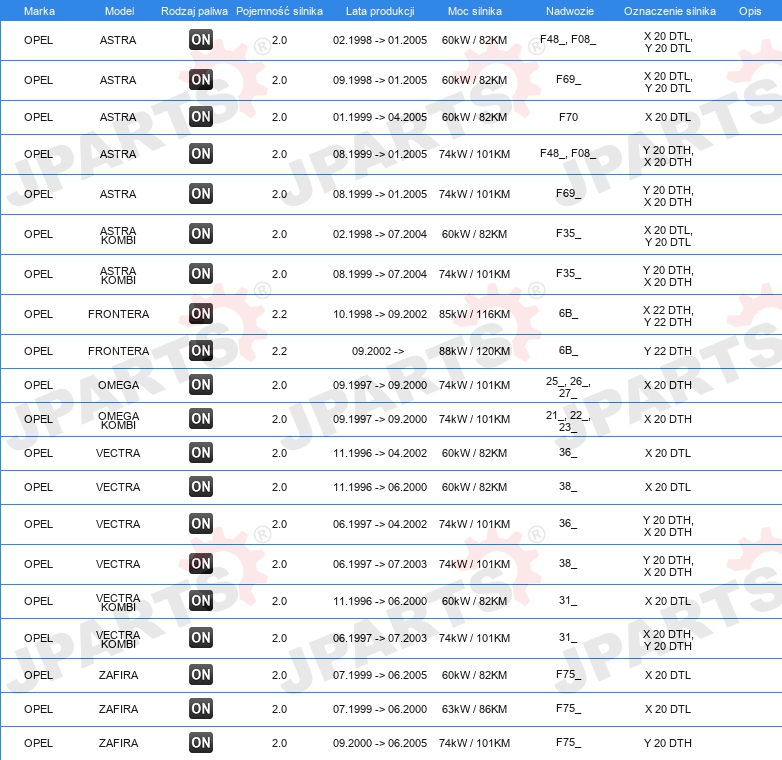782x760 pixels.
Task: Click the date range 06.1997 -> 04.2002
Action: [380, 524]
